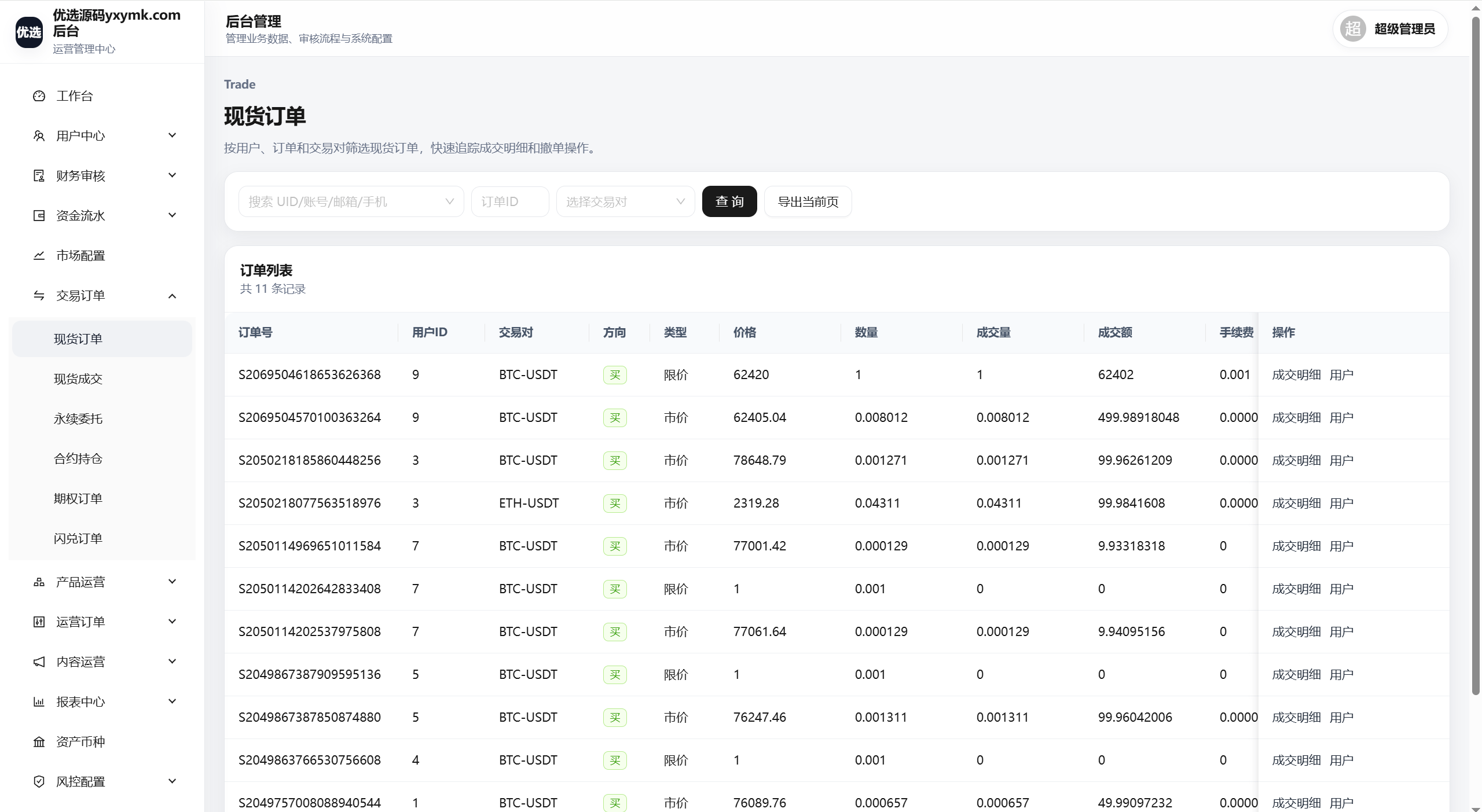Open the 选择交易对 dropdown
This screenshot has height=812, width=1482.
(625, 201)
